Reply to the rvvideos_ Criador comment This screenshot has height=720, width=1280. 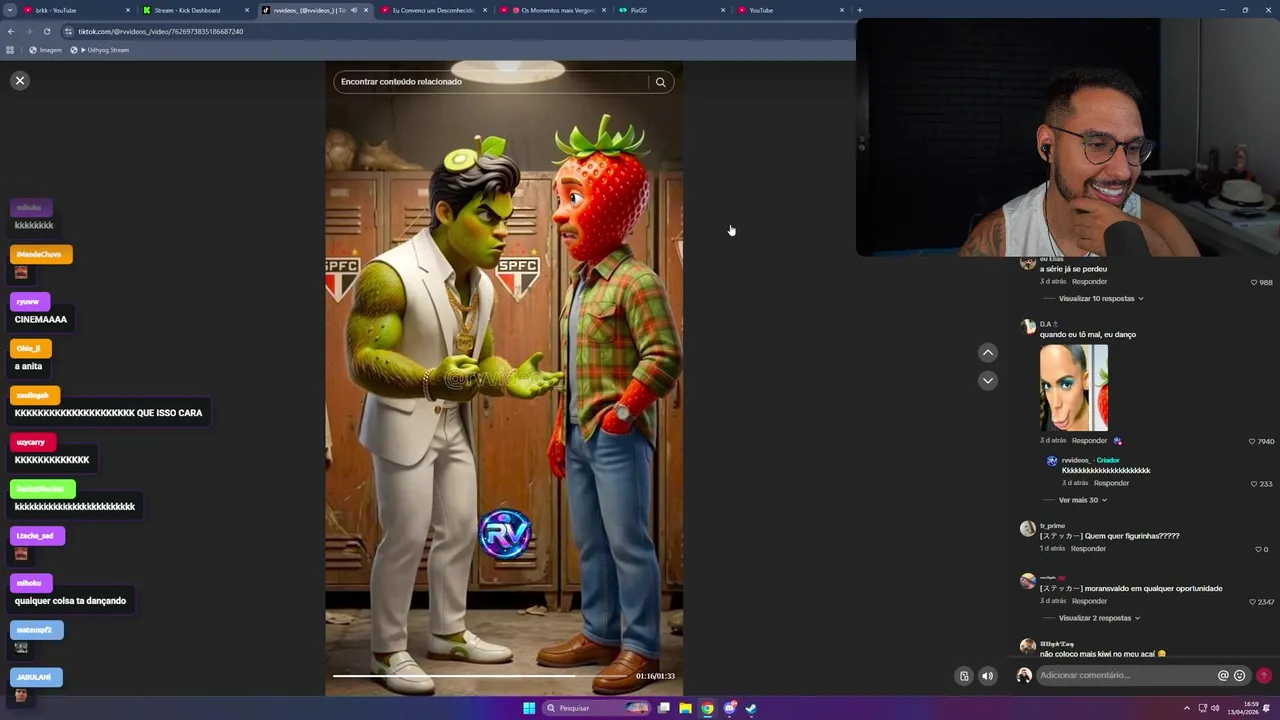tap(1111, 483)
